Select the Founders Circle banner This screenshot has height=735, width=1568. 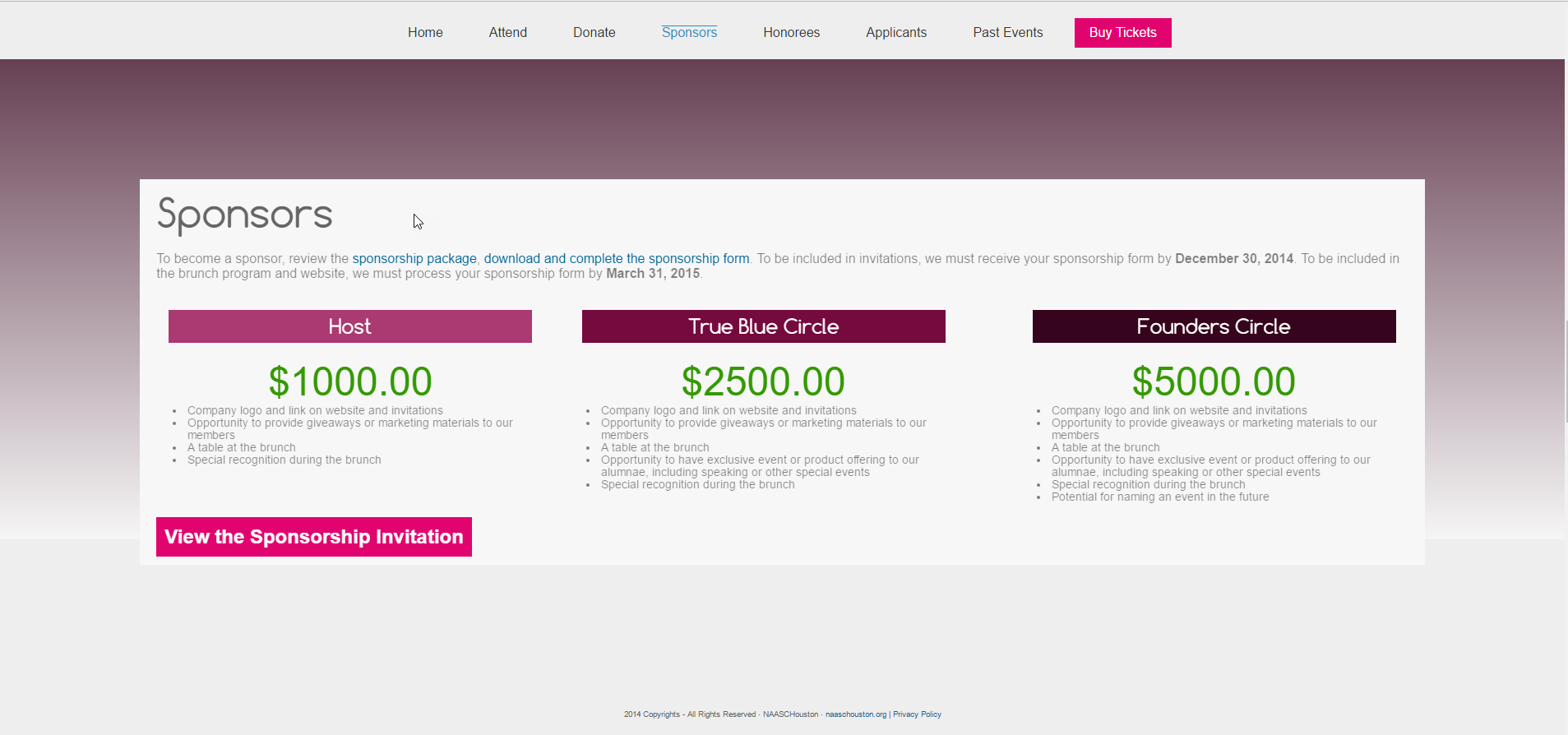(x=1214, y=326)
